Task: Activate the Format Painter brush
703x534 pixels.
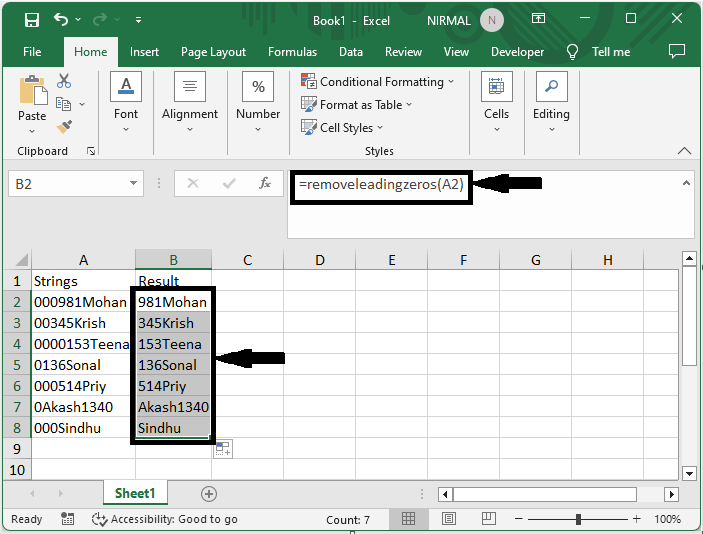Action: pos(64,126)
